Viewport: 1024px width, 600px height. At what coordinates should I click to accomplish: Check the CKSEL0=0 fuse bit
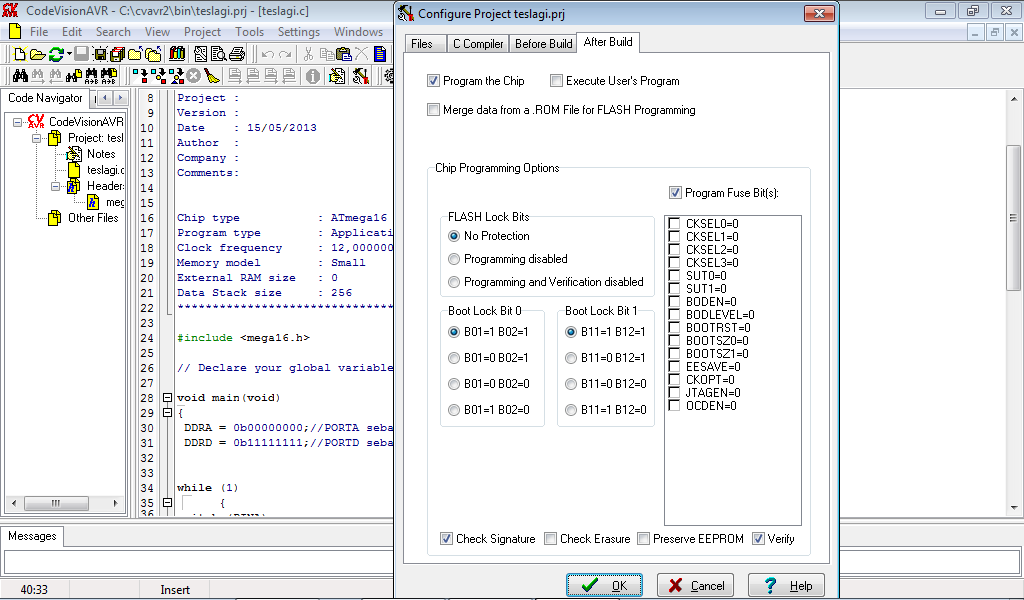click(674, 223)
